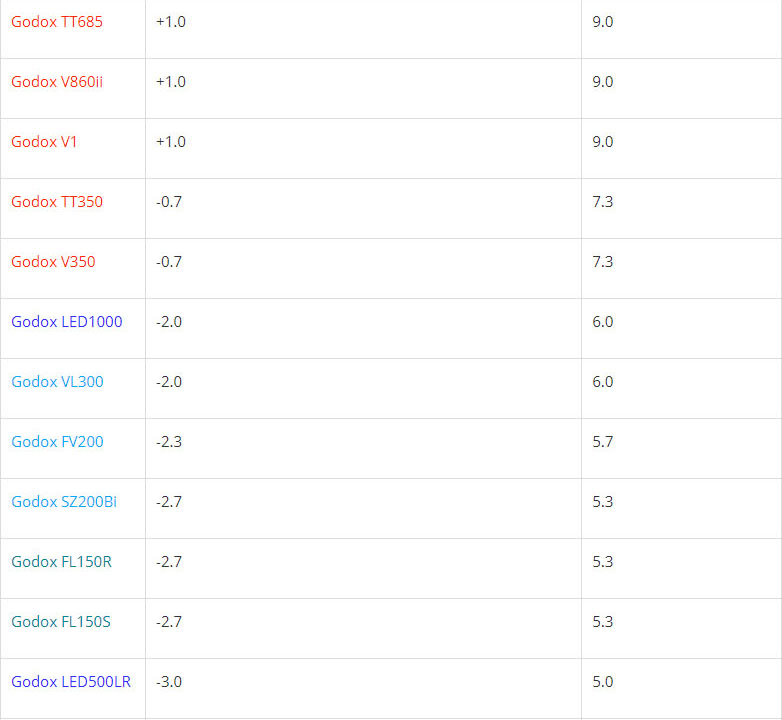Open the Godox TT350 link

[x=57, y=202]
